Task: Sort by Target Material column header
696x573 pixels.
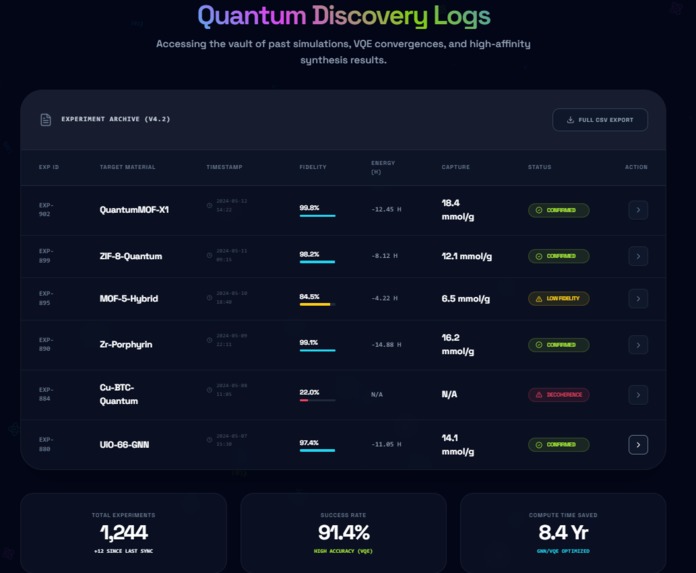Action: pyautogui.click(x=127, y=167)
